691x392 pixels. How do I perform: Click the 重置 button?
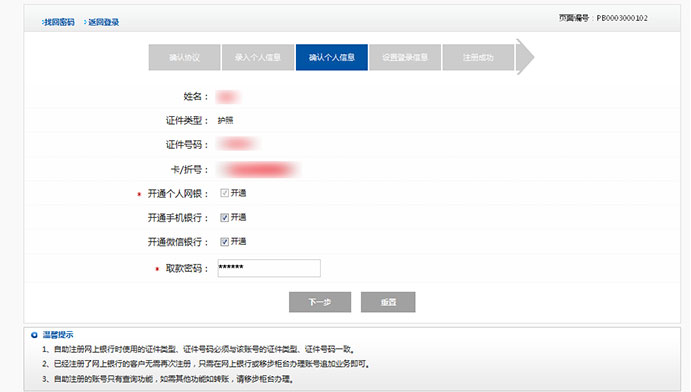click(388, 302)
